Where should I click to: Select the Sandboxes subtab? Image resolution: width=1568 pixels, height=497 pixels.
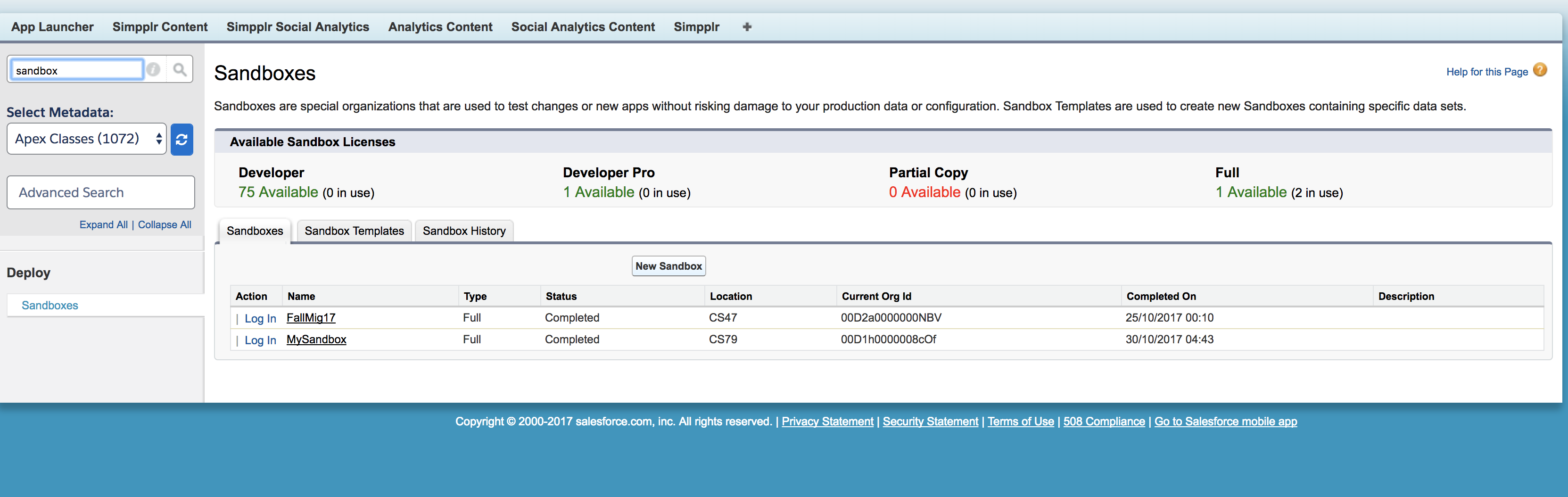click(255, 231)
